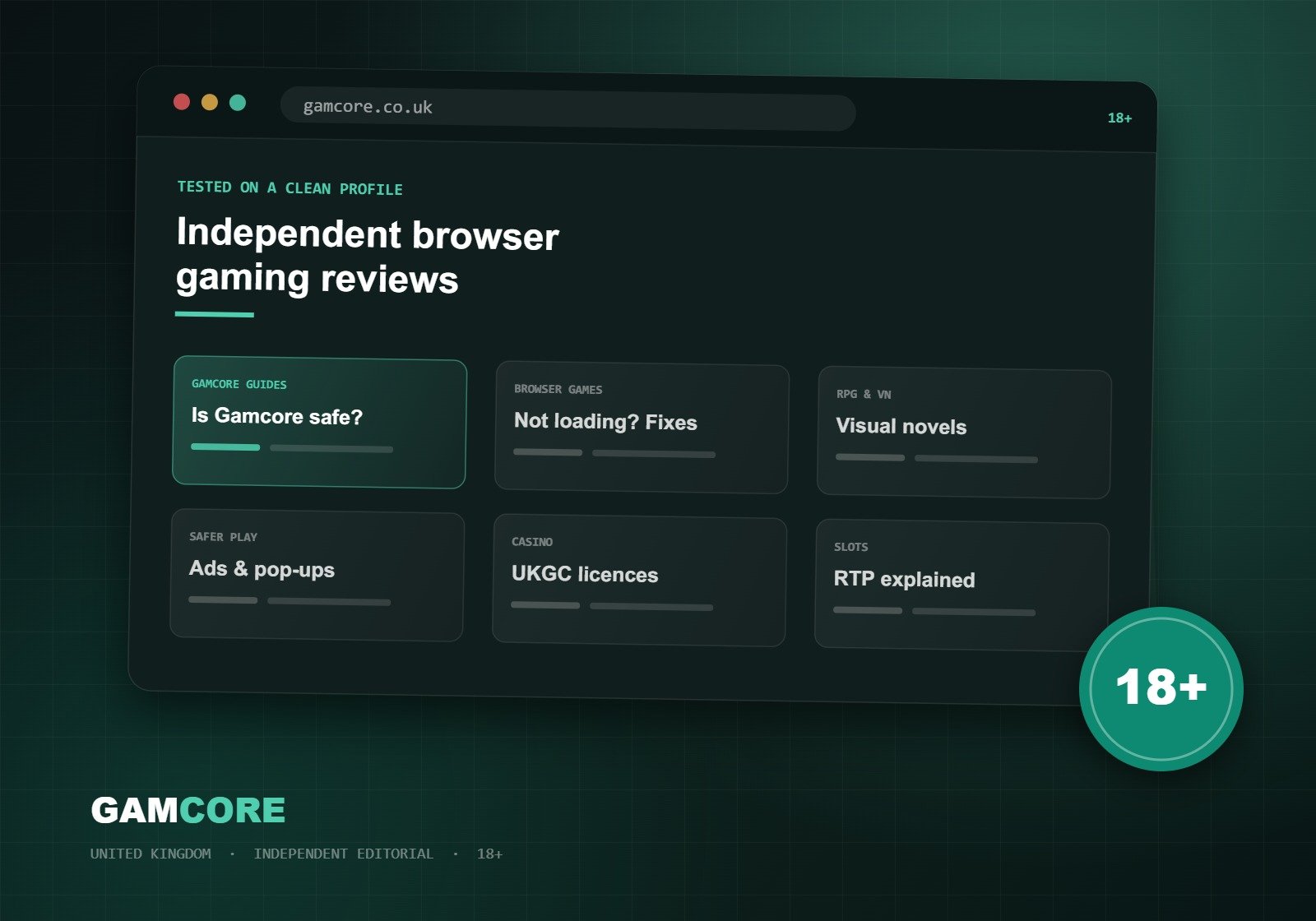1316x921 pixels.
Task: Click the 'SAFER PLAY' category label
Action: pos(223,537)
